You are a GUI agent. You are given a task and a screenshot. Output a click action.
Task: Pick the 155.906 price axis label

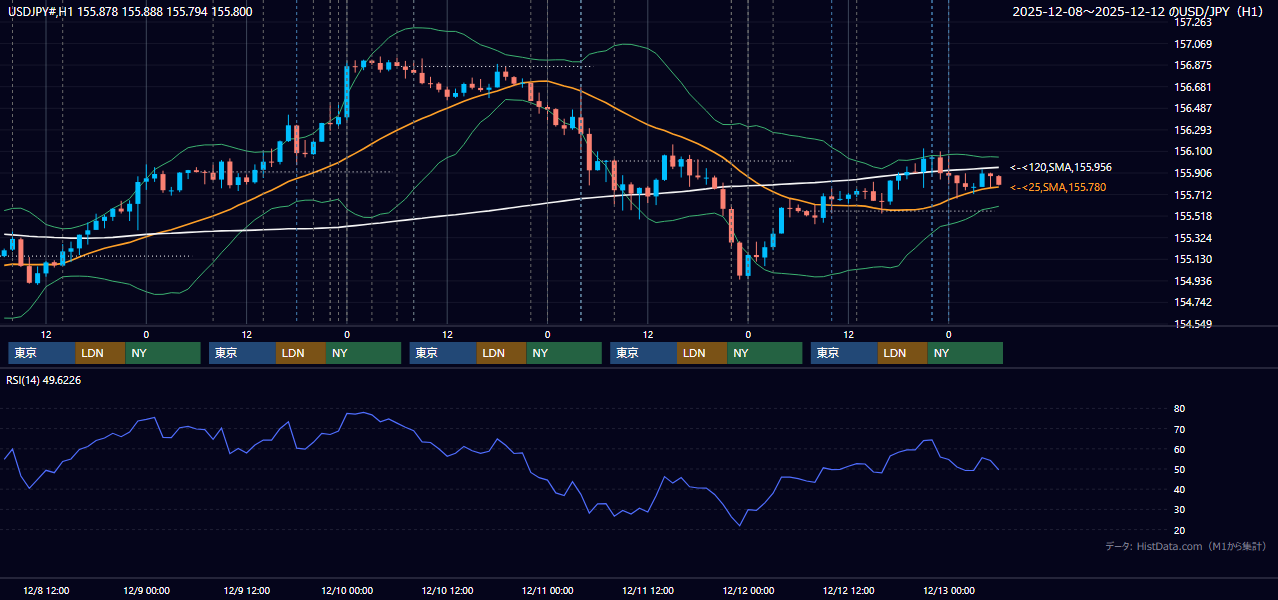pos(1192,173)
